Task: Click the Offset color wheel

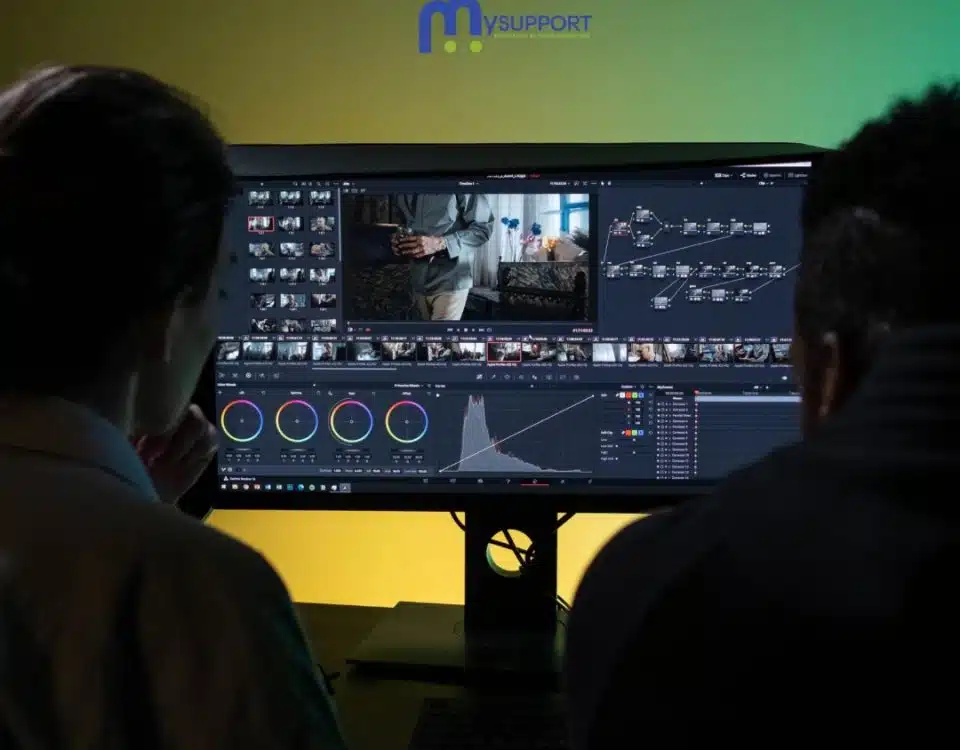Action: 406,421
